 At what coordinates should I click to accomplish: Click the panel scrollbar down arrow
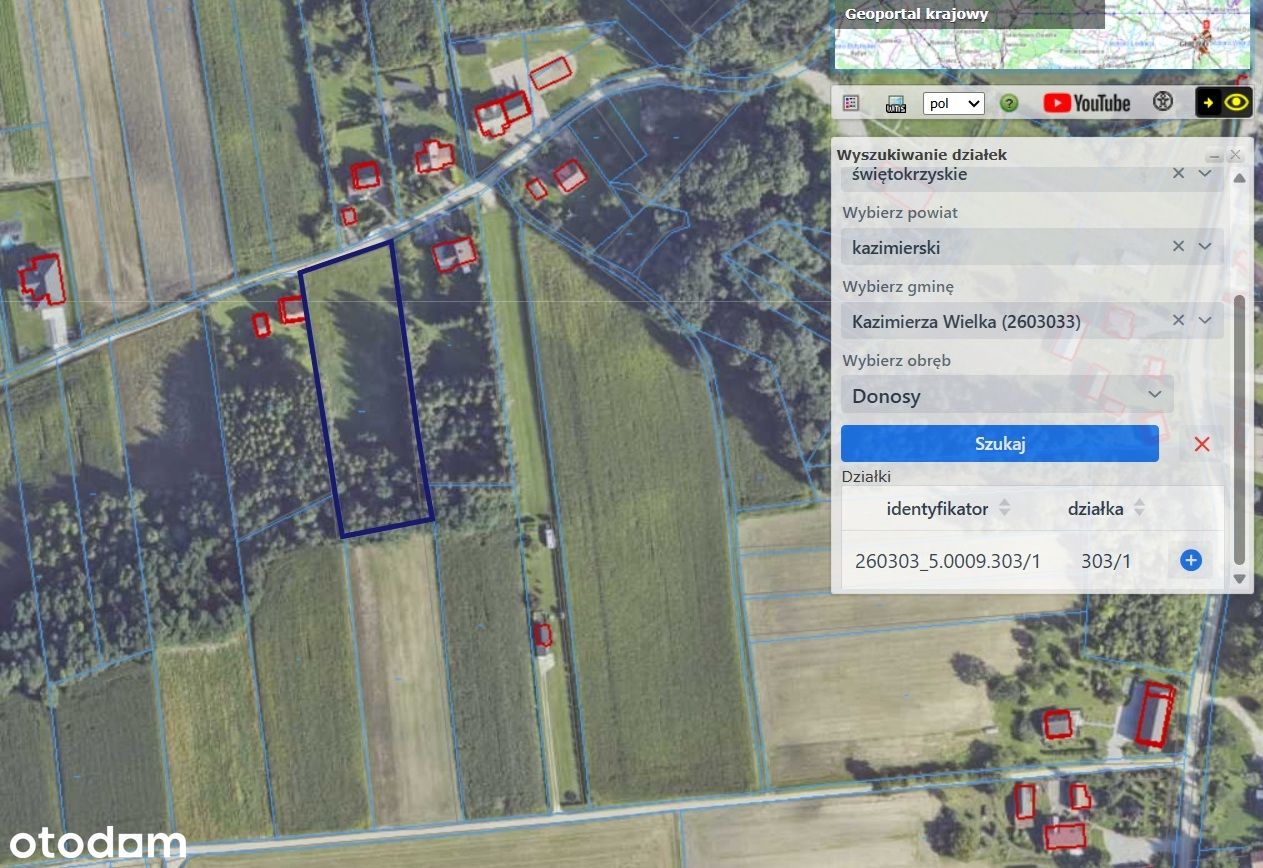[x=1239, y=579]
